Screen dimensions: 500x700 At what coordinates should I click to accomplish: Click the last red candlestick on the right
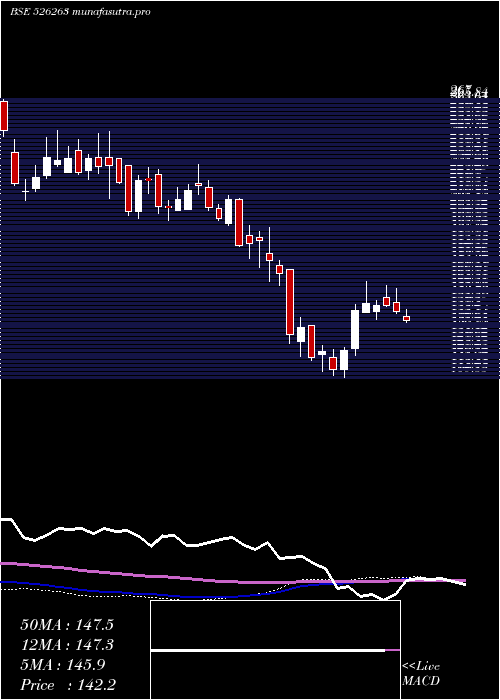point(406,317)
